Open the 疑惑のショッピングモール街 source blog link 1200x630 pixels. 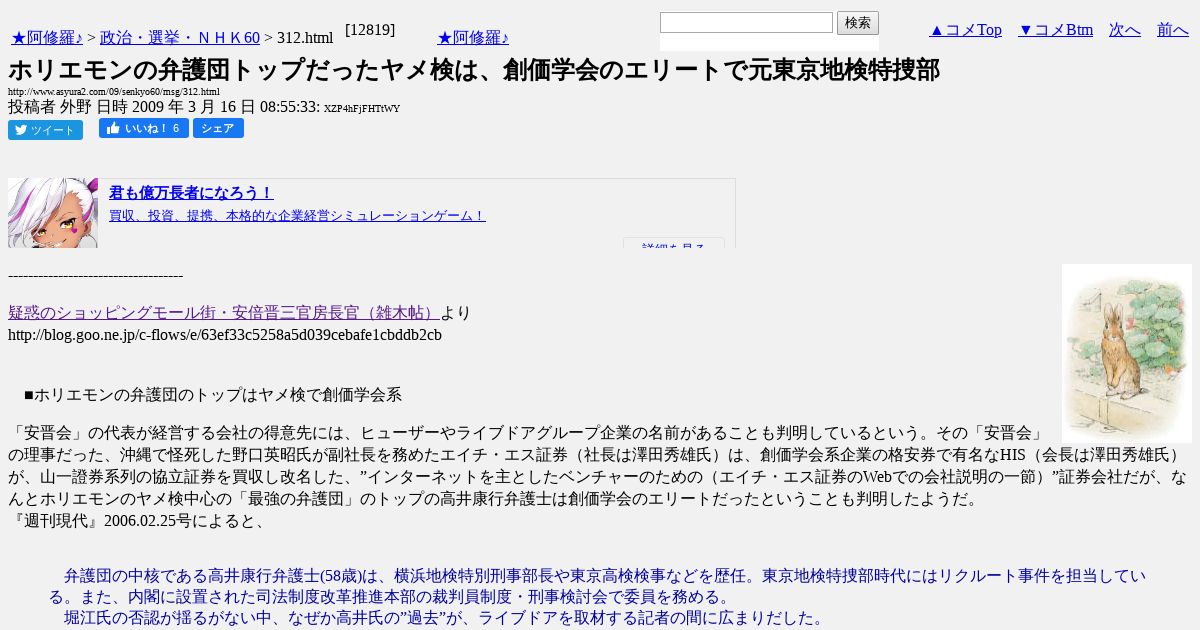point(224,313)
